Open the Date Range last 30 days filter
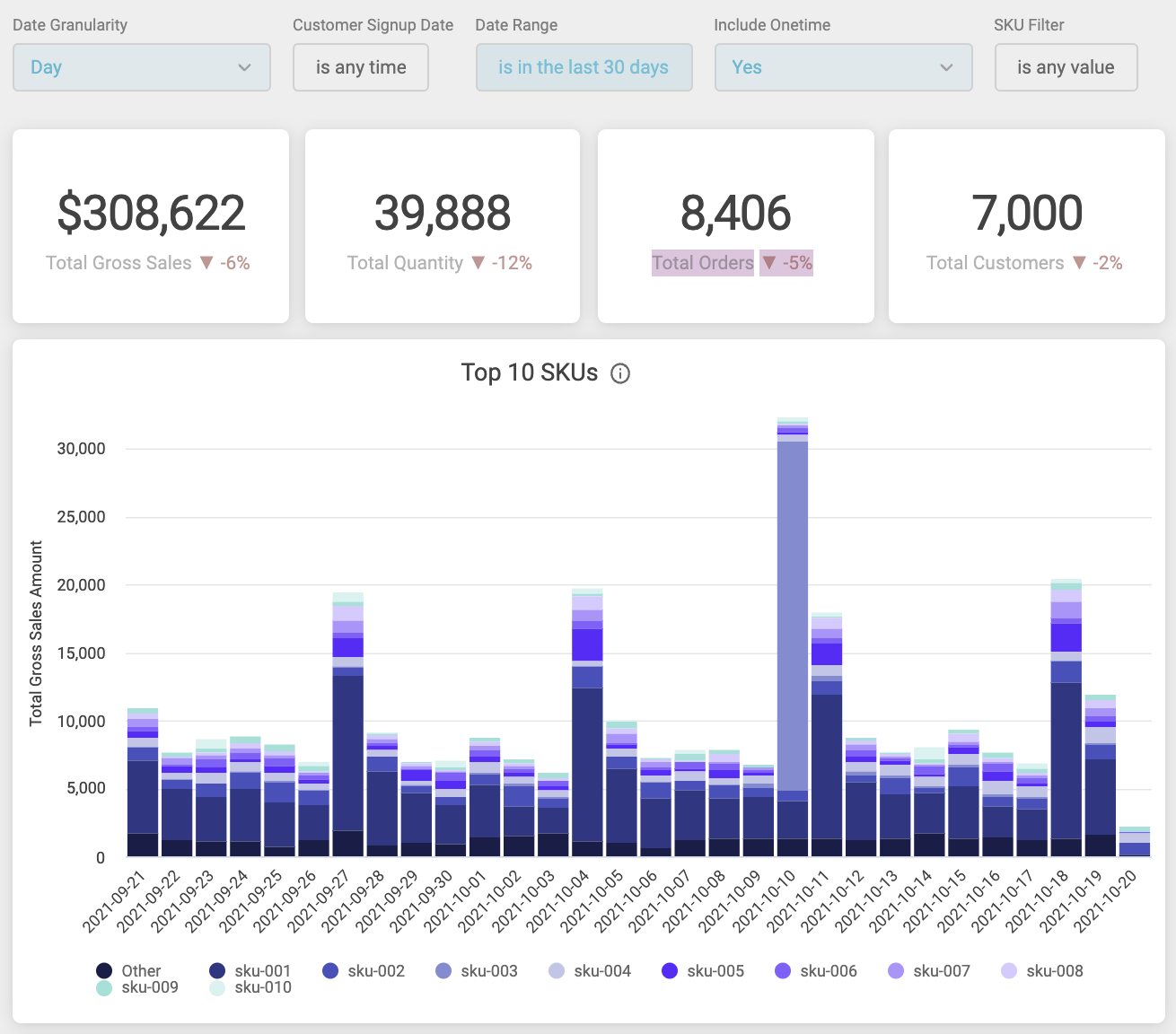Viewport: 1176px width, 1034px height. [584, 67]
